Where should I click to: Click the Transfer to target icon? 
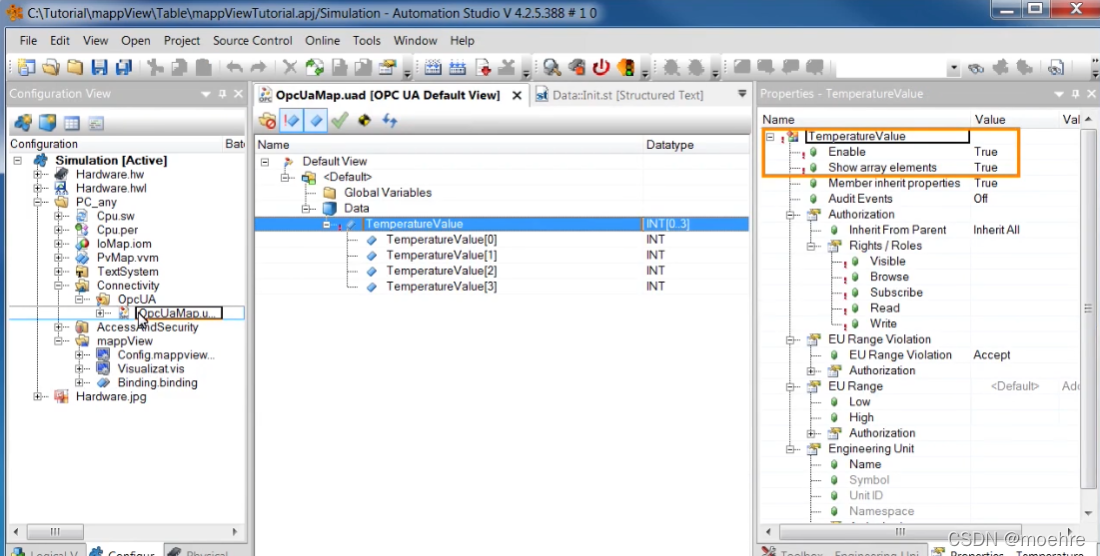(x=483, y=67)
